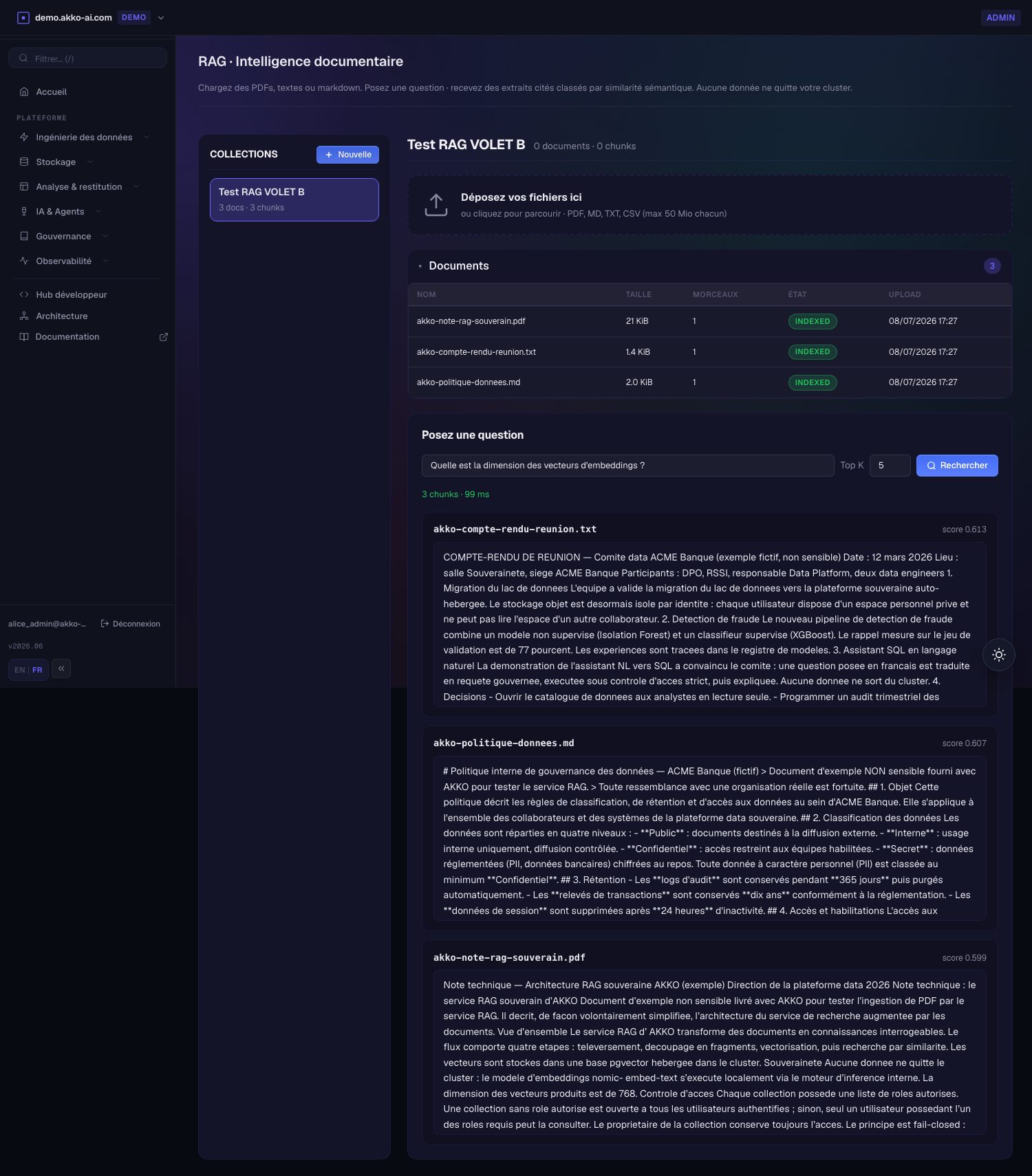The width and height of the screenshot is (1032, 1176).
Task: Collapse the sidebar with double-chevron button
Action: point(61,668)
